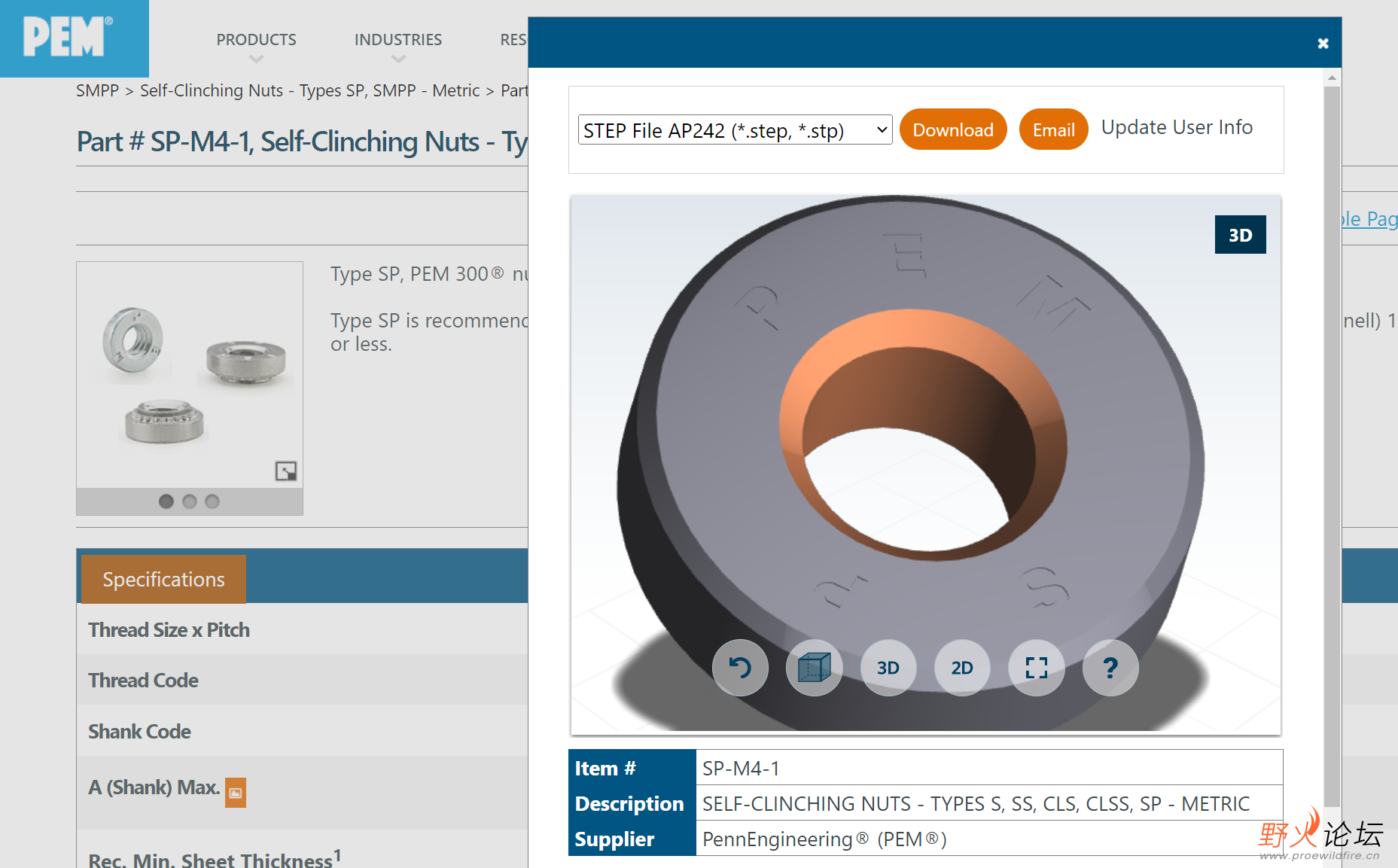Open Self-Clinching Nuts breadcrumb link
The height and width of the screenshot is (868, 1398).
click(309, 90)
